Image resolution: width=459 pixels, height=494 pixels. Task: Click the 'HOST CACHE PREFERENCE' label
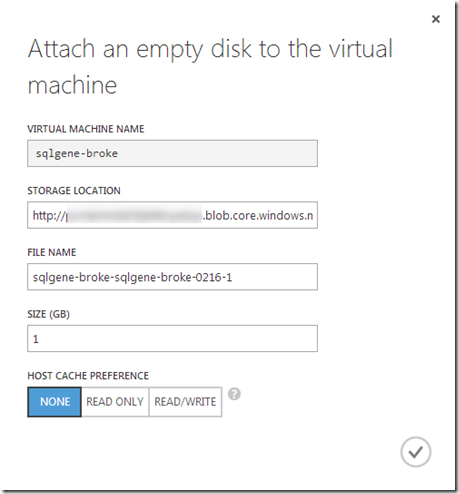click(x=88, y=376)
